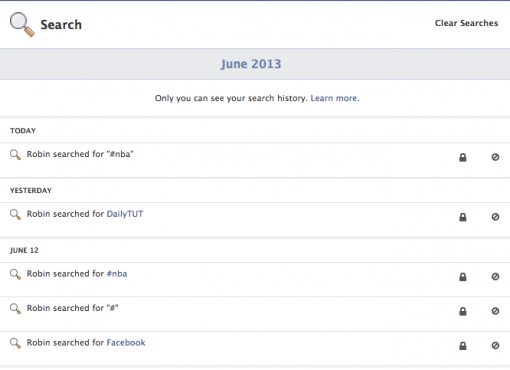Click the large Search magnifier icon in header

pyautogui.click(x=22, y=24)
